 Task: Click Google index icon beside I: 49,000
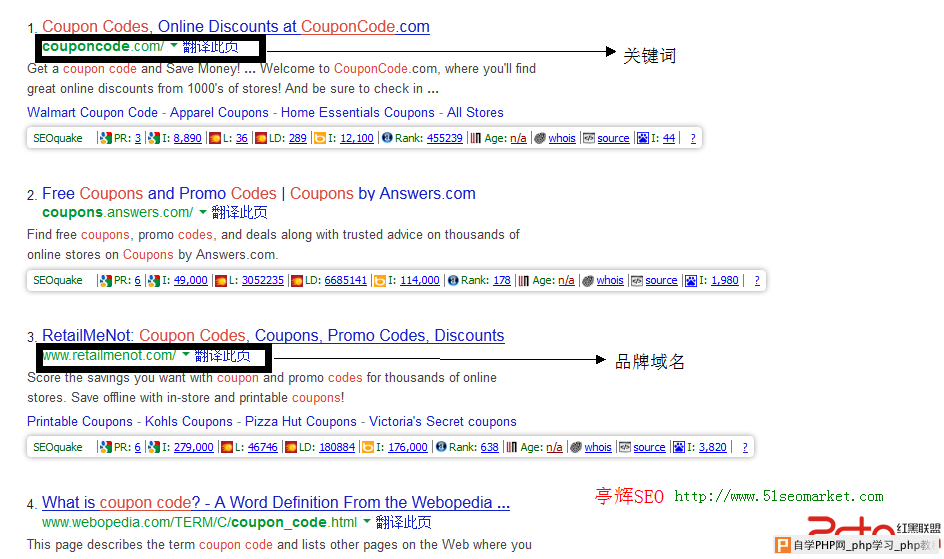tap(154, 280)
